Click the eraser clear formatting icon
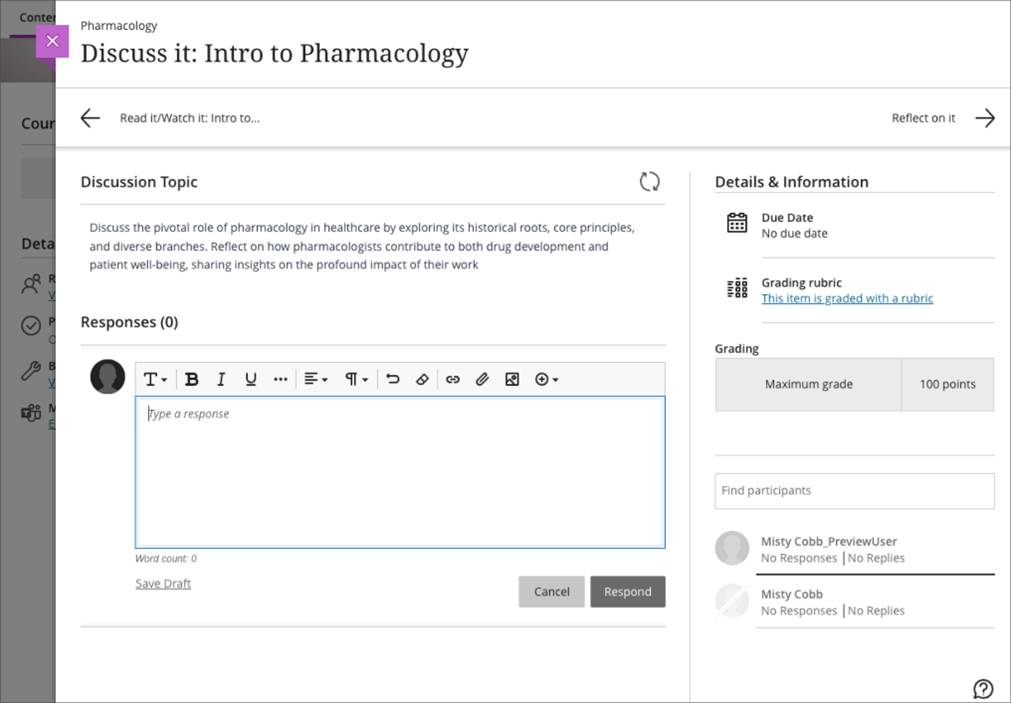Screen dimensions: 1011x703 click(x=422, y=379)
